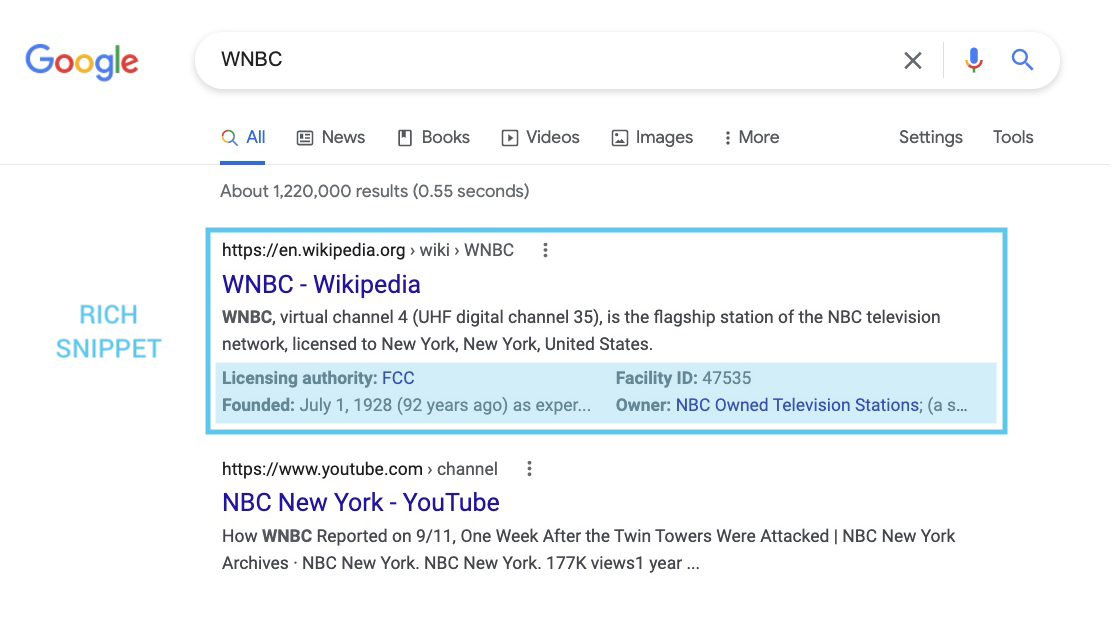
Task: Switch to the Books tab
Action: click(x=434, y=138)
